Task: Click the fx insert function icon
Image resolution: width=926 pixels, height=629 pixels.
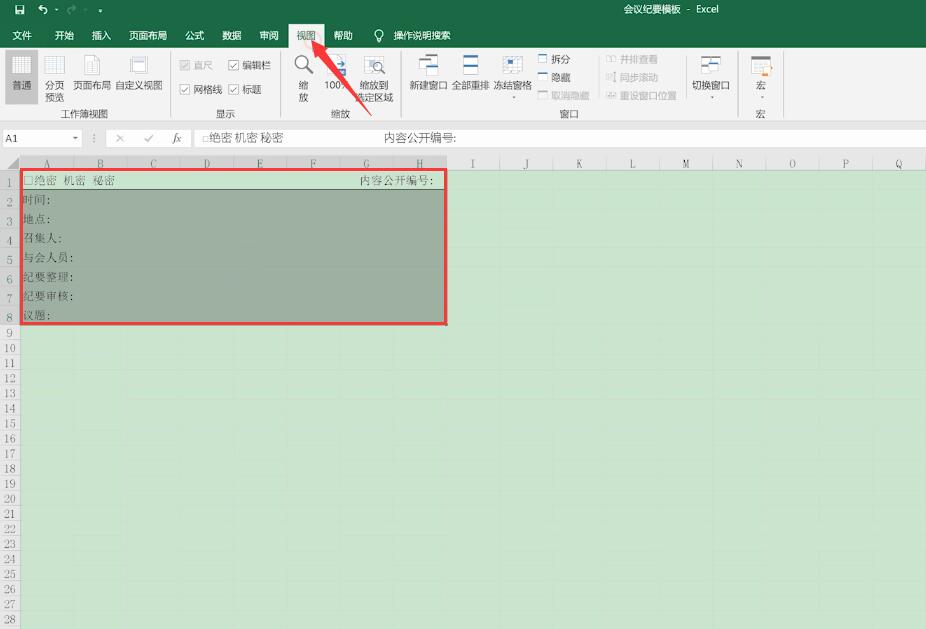Action: tap(177, 138)
